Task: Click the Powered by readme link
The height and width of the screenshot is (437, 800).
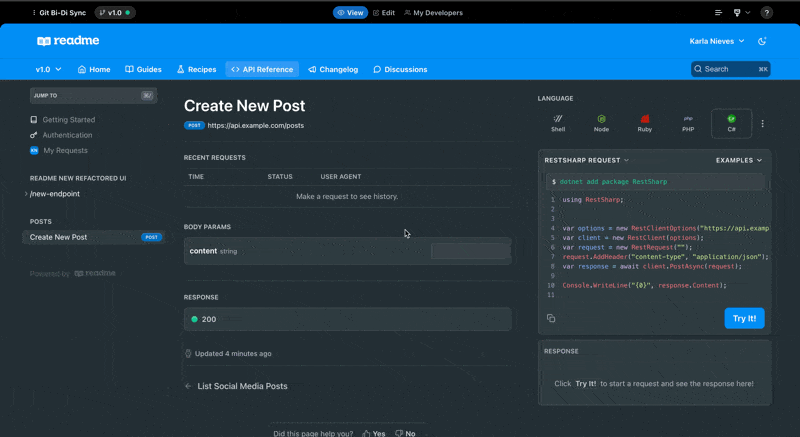Action: coord(72,273)
